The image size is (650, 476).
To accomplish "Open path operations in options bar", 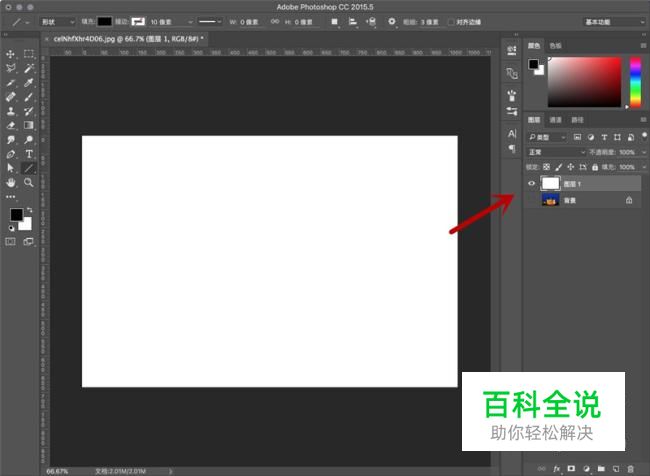I will (x=335, y=22).
